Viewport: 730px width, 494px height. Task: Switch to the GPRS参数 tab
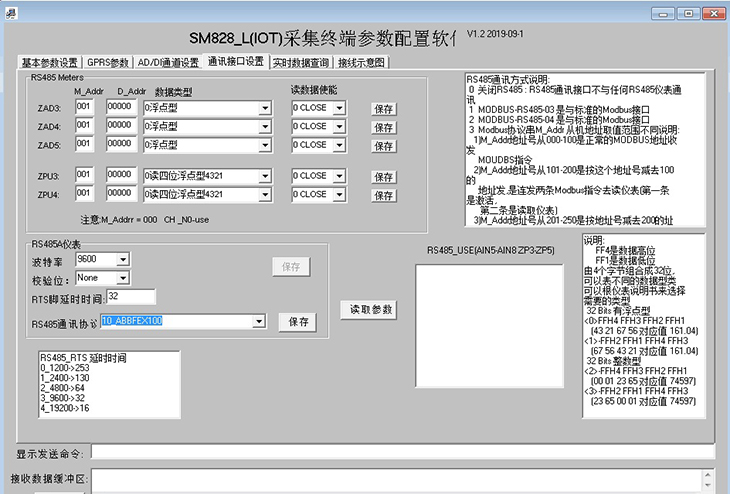tap(106, 62)
